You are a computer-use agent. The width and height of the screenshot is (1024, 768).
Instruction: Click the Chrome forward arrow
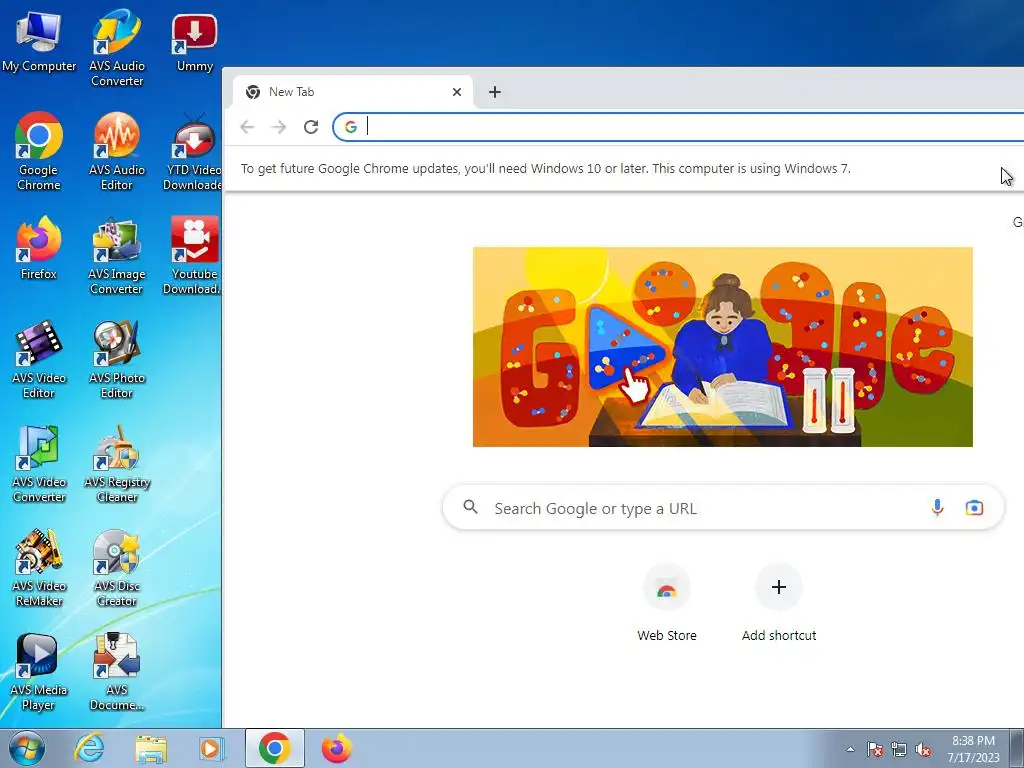[279, 127]
